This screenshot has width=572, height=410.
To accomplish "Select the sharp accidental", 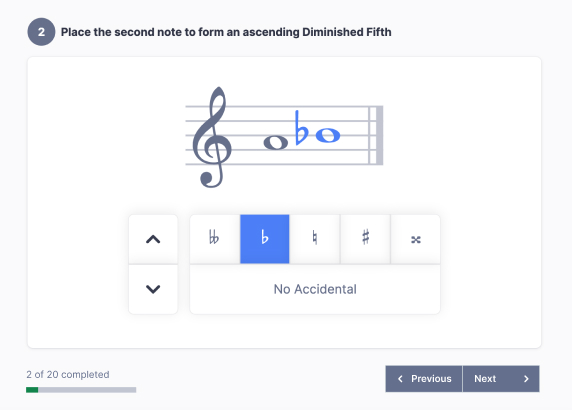I will click(365, 239).
